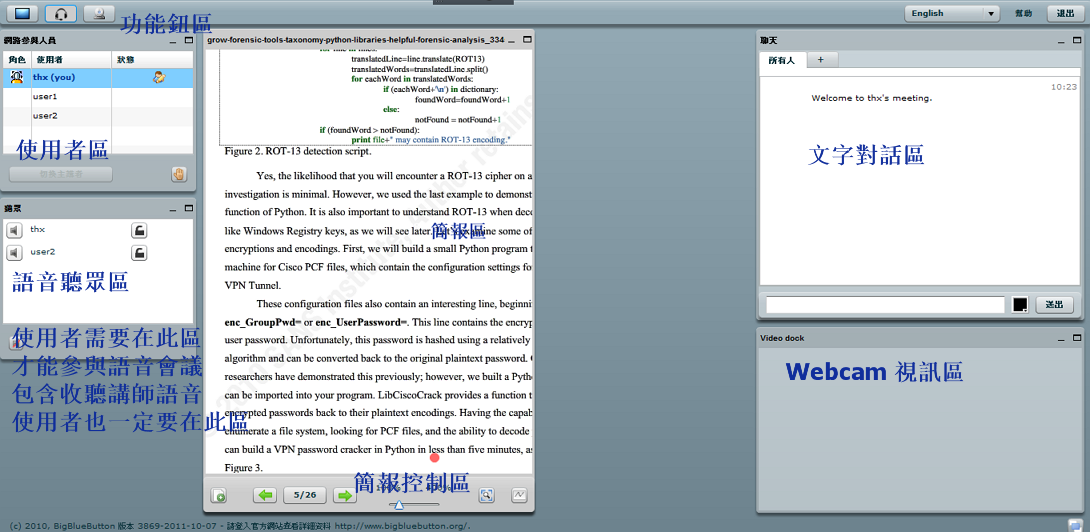
Task: Switch to the 所有人 chat tab
Action: click(781, 61)
